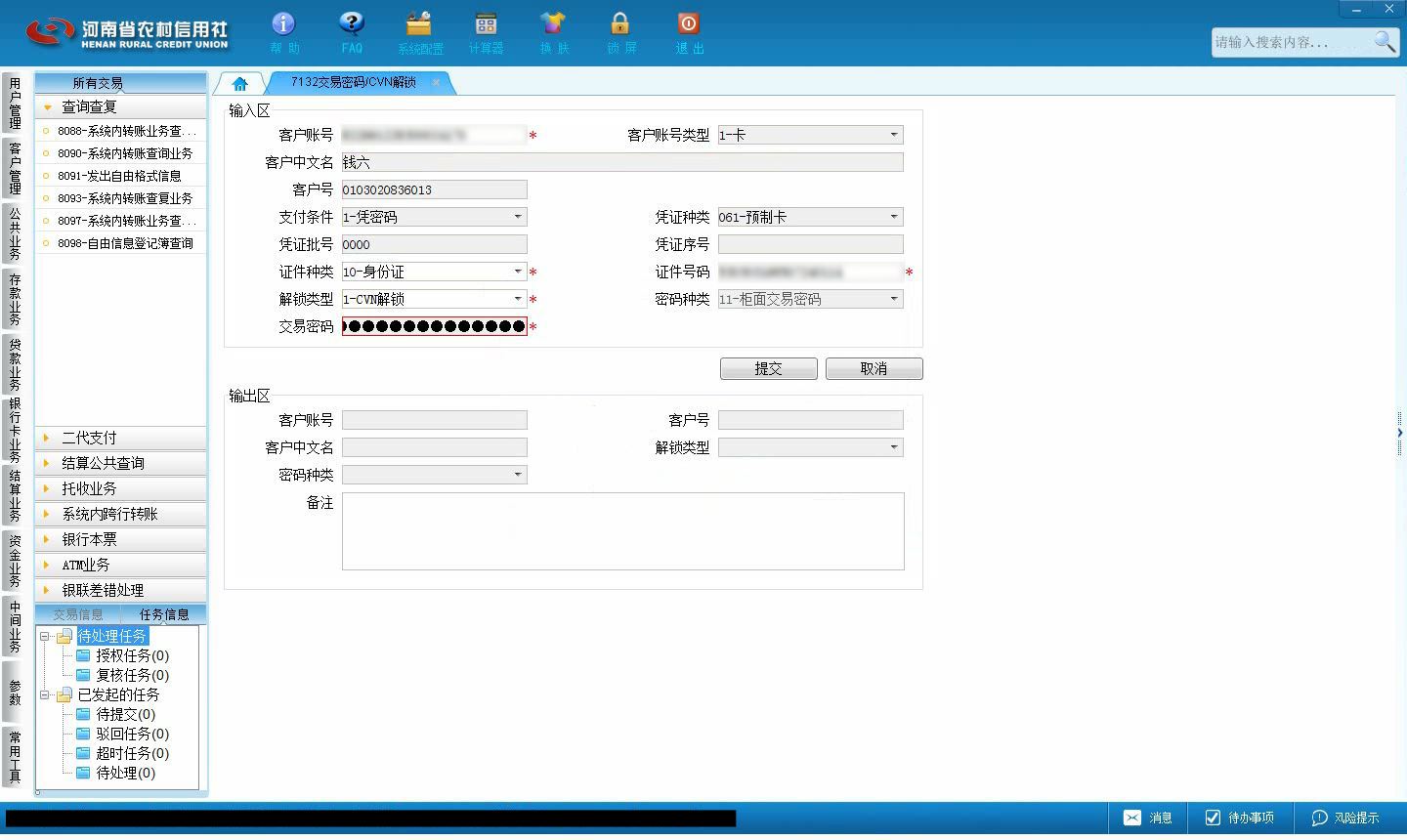Switch to 中间业务 side tab
The image size is (1407, 840).
15,626
